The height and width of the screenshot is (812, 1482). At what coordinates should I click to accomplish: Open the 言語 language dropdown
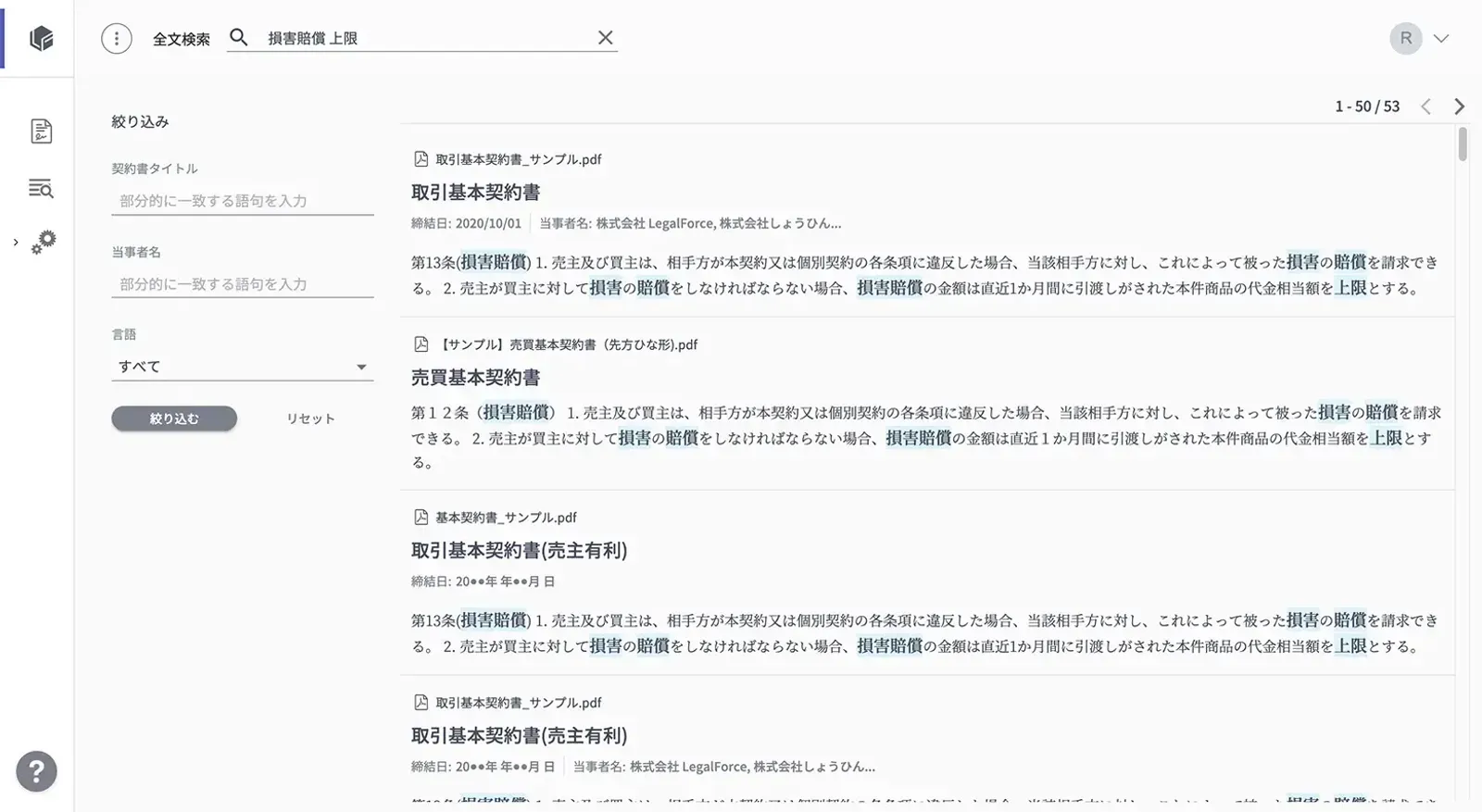coord(242,367)
